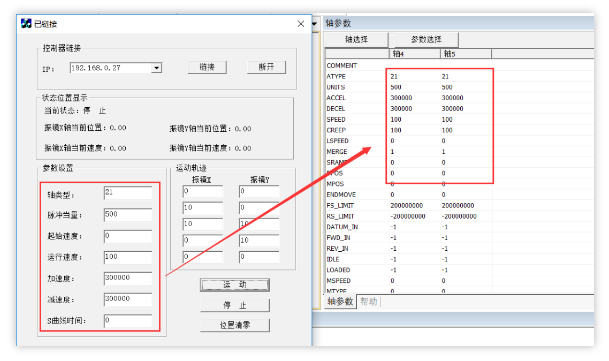Select the MSPEED row label
Screen dimensions: 609x361
click(x=338, y=281)
